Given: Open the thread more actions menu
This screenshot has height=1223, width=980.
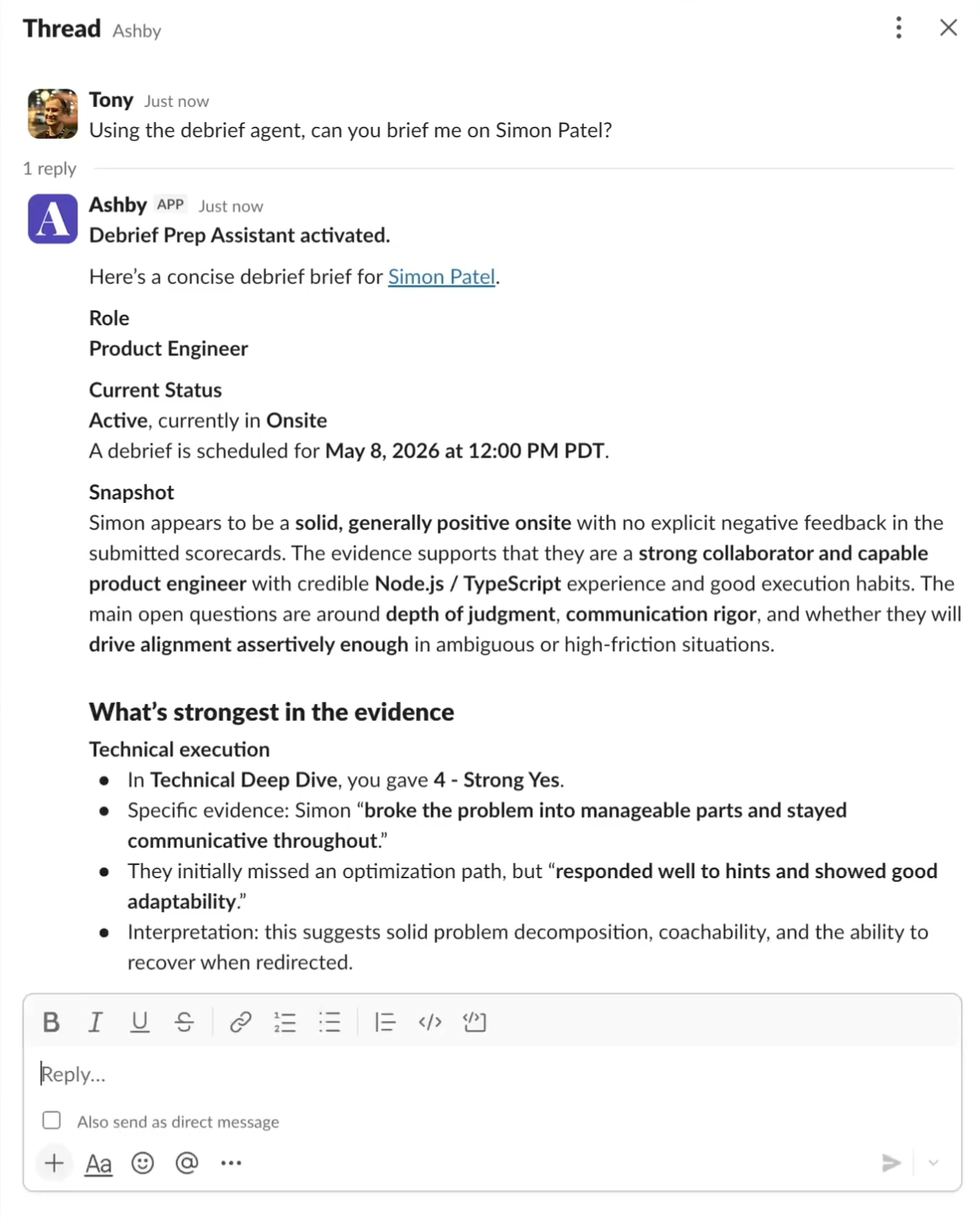Looking at the screenshot, I should [899, 28].
